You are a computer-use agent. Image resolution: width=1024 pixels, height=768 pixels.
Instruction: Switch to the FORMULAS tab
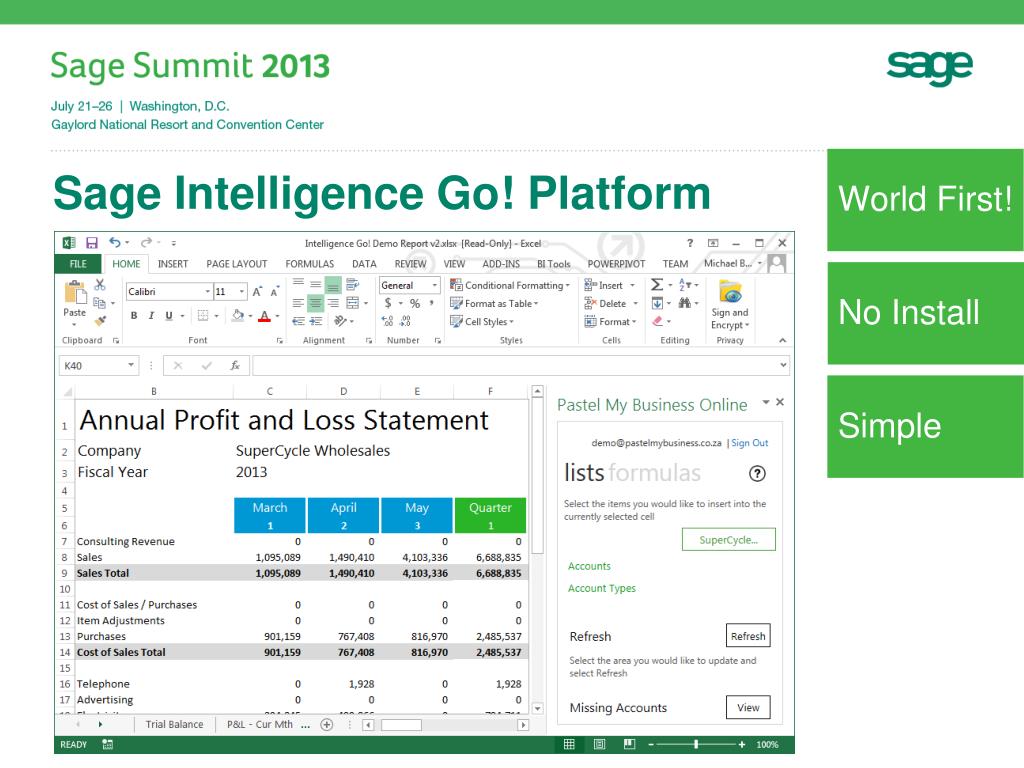tap(310, 264)
